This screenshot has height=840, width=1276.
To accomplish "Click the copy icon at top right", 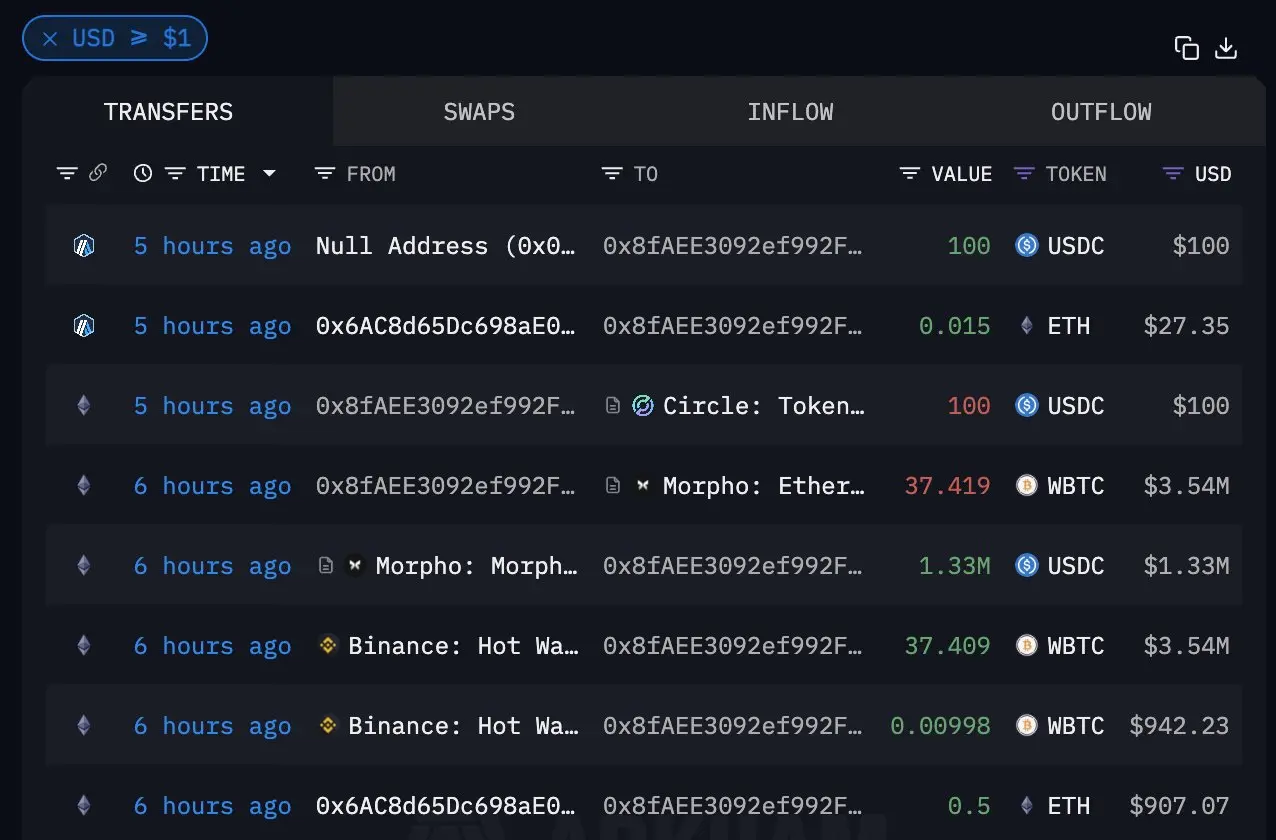I will pos(1186,48).
